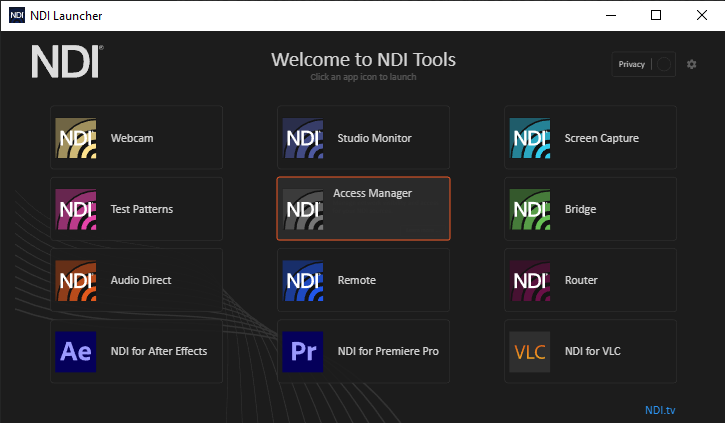Open settings with the gear icon

click(x=692, y=64)
